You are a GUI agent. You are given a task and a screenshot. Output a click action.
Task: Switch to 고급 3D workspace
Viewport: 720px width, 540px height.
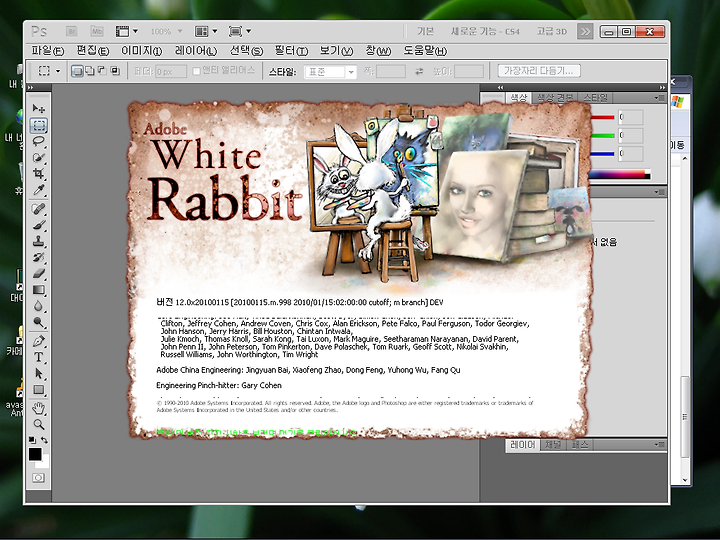pos(552,31)
